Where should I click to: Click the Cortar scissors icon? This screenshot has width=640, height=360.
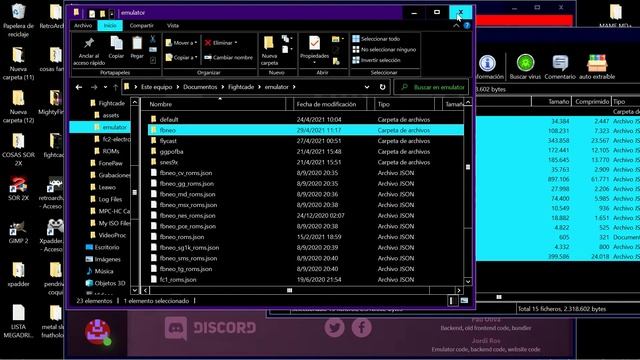point(153,39)
